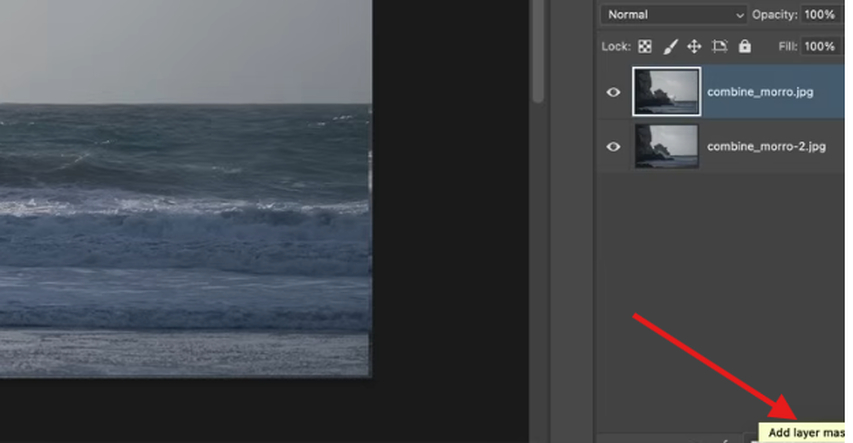853x443 pixels.
Task: Toggle lock all padlock icon
Action: (745, 47)
